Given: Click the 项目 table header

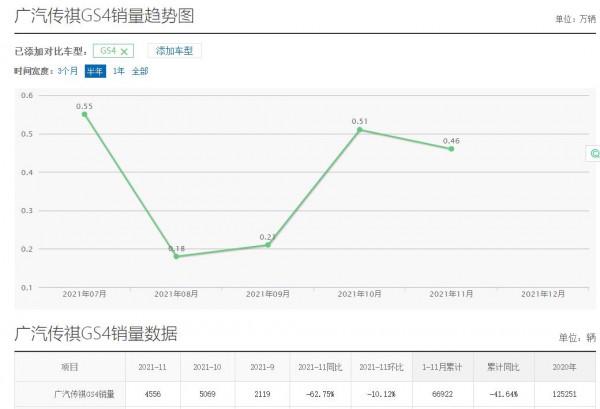Looking at the screenshot, I should coord(70,367).
